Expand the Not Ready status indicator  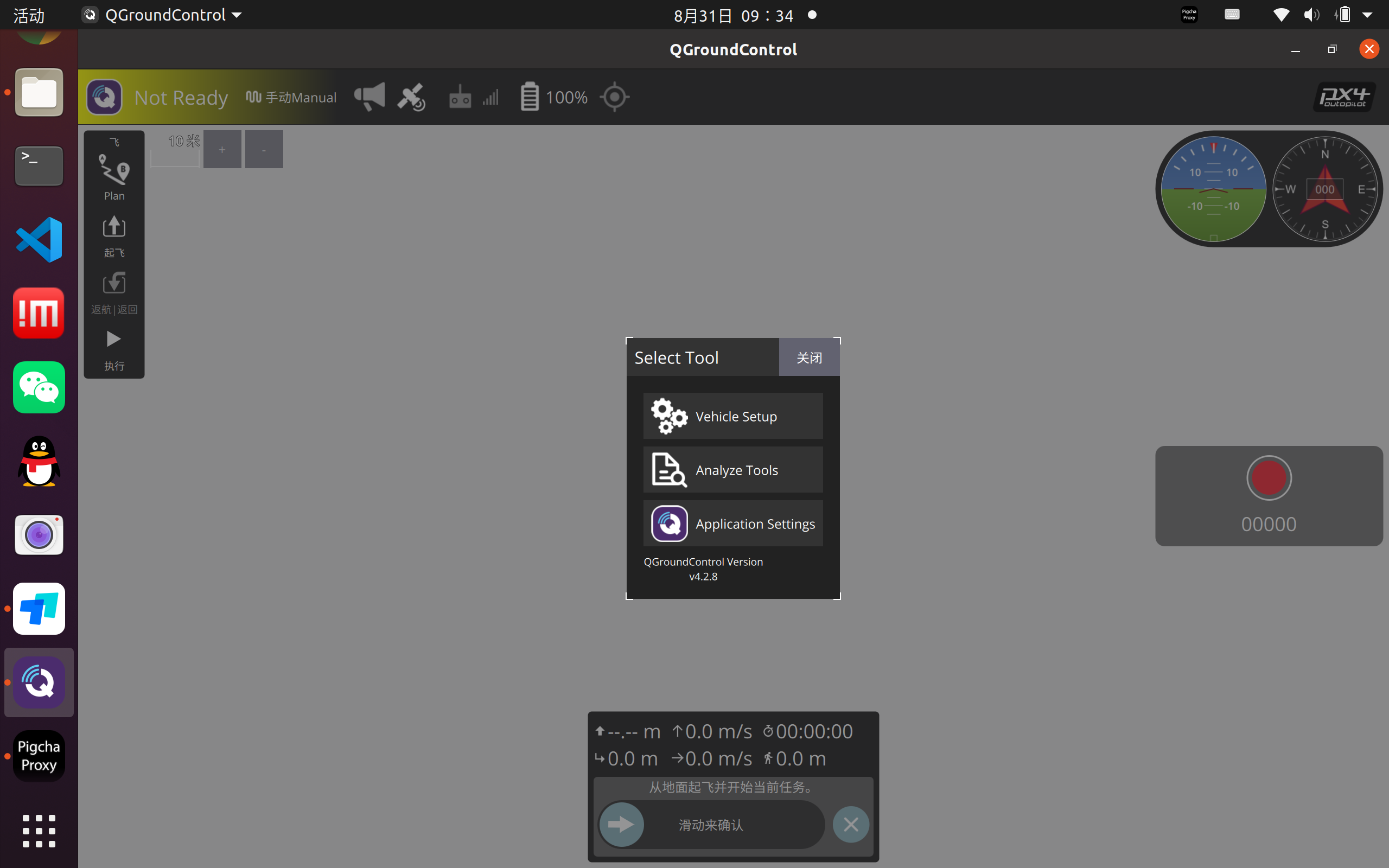pyautogui.click(x=181, y=98)
